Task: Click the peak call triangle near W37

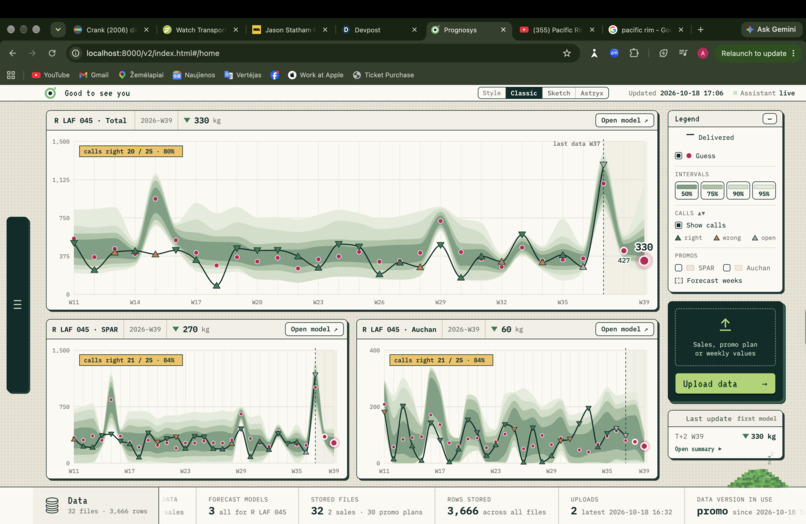Action: point(603,165)
